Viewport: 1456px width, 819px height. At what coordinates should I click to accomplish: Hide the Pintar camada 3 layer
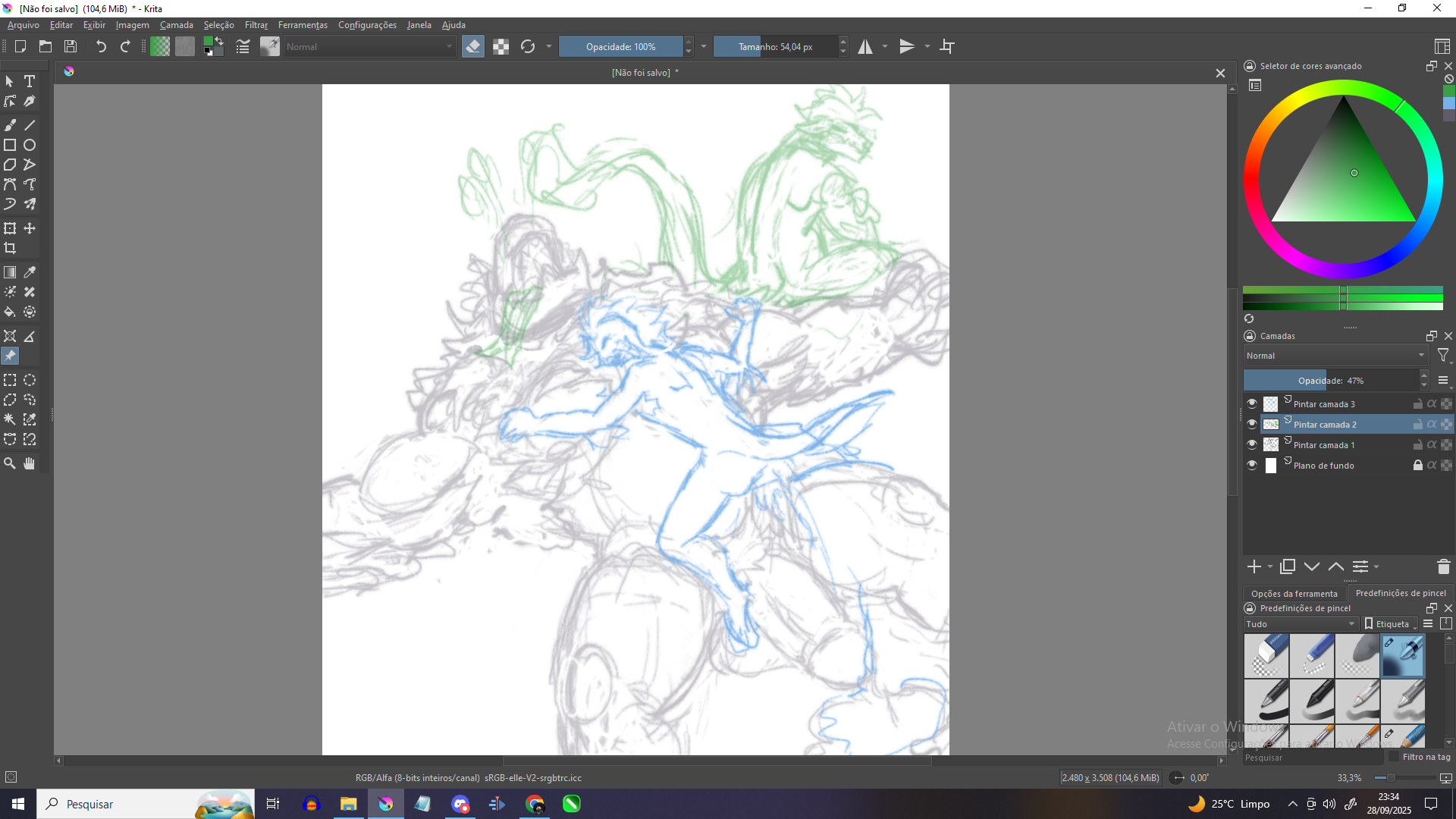tap(1252, 403)
